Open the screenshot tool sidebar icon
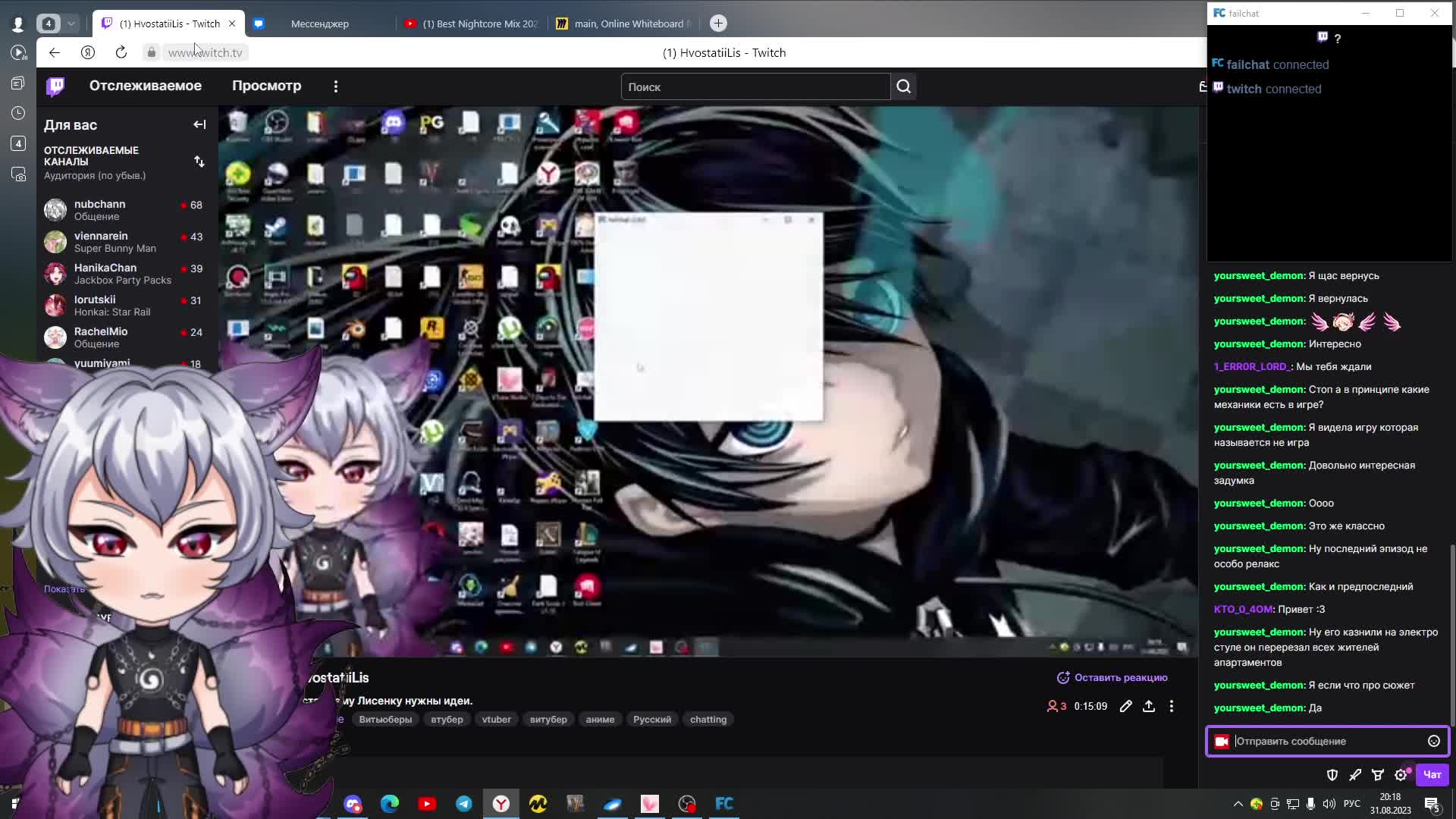 [x=18, y=174]
